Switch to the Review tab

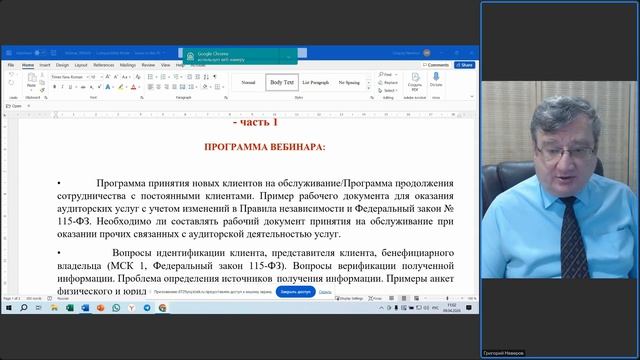click(x=148, y=65)
